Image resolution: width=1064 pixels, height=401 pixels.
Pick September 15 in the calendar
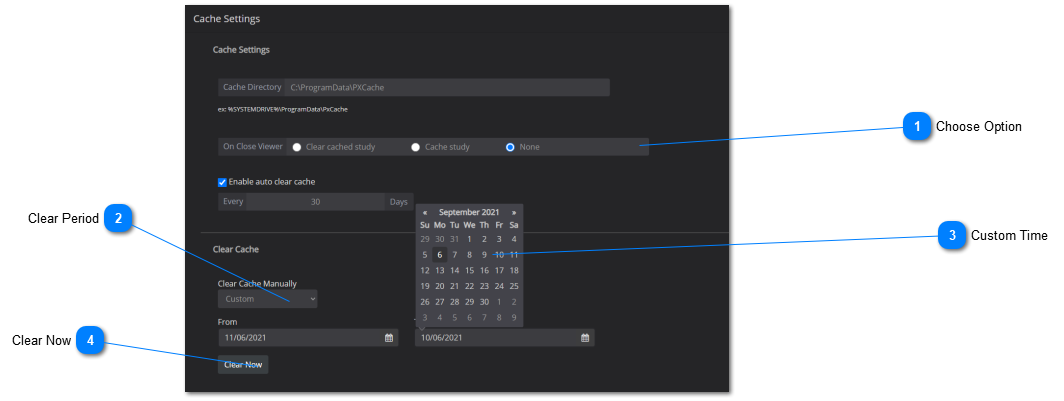[x=469, y=270]
